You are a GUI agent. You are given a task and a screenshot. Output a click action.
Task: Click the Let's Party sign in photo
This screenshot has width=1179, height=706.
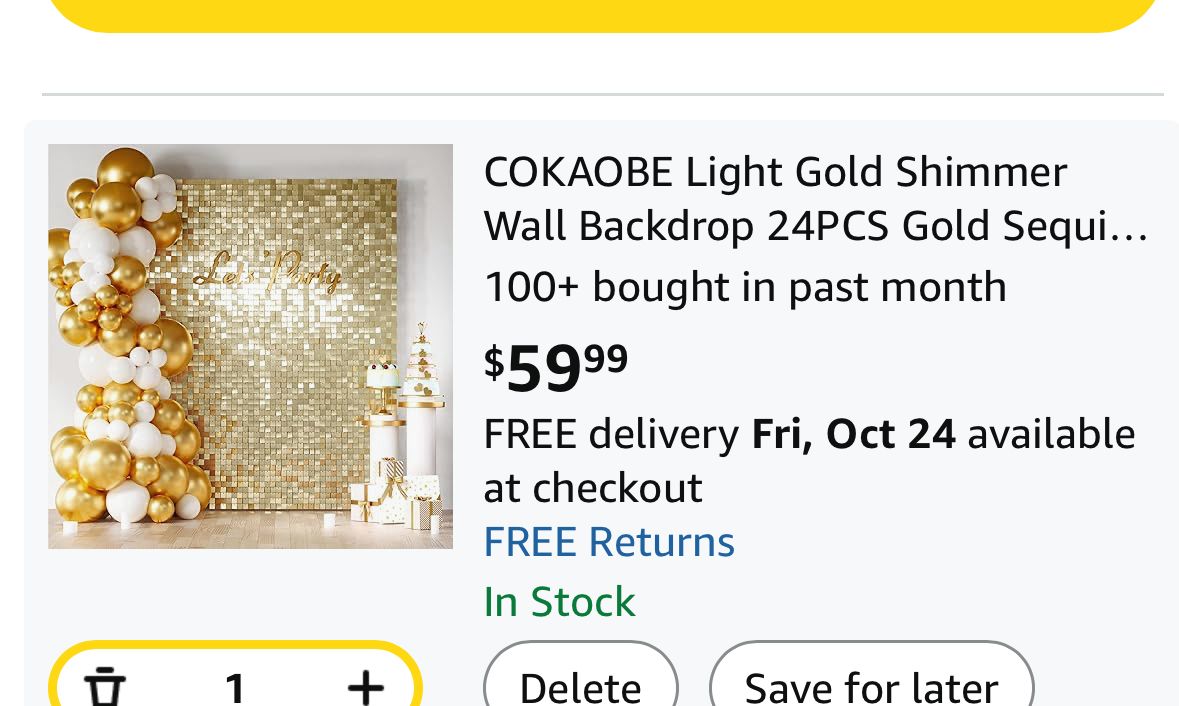click(266, 272)
